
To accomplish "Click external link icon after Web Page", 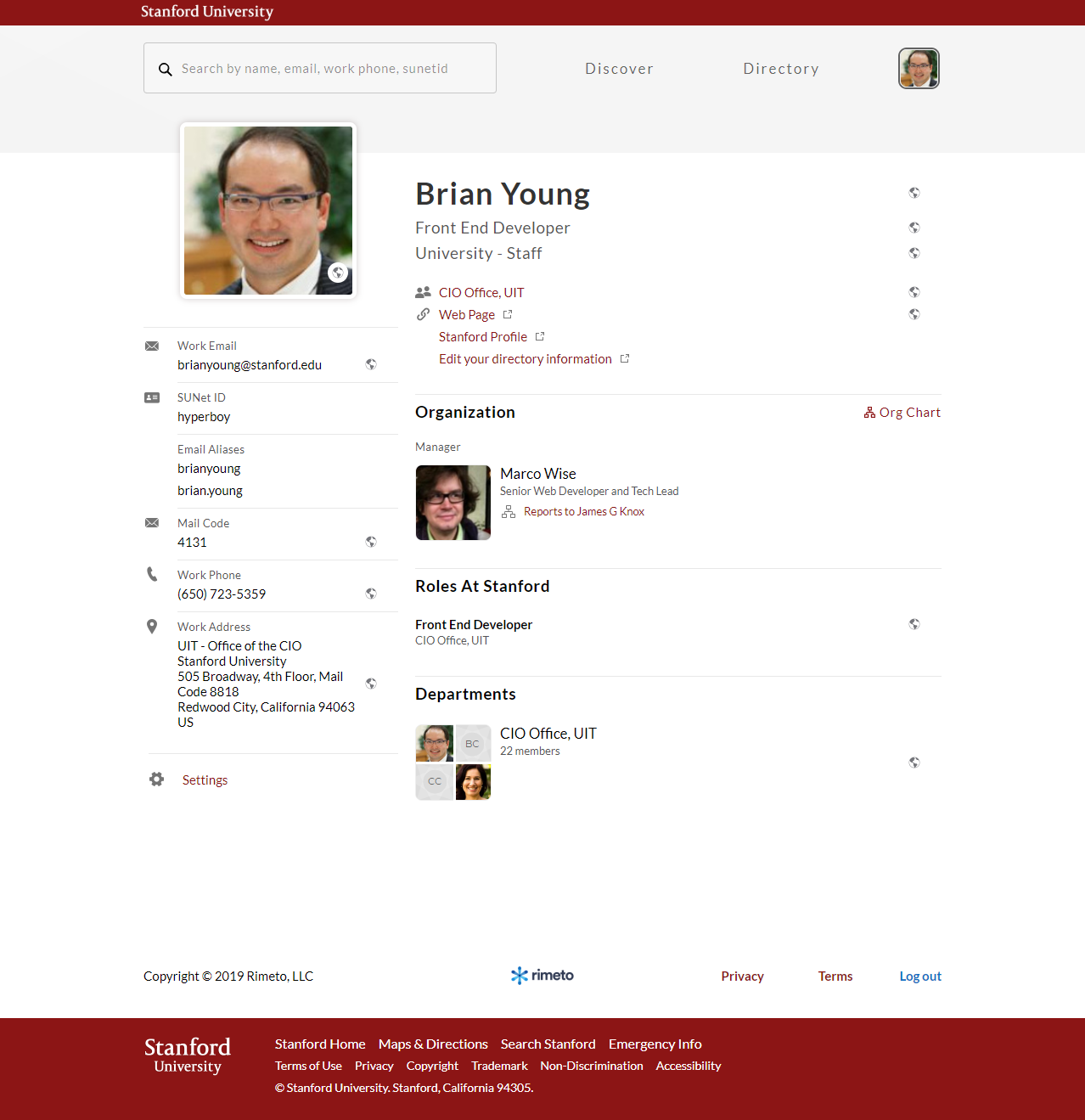I will [x=508, y=314].
